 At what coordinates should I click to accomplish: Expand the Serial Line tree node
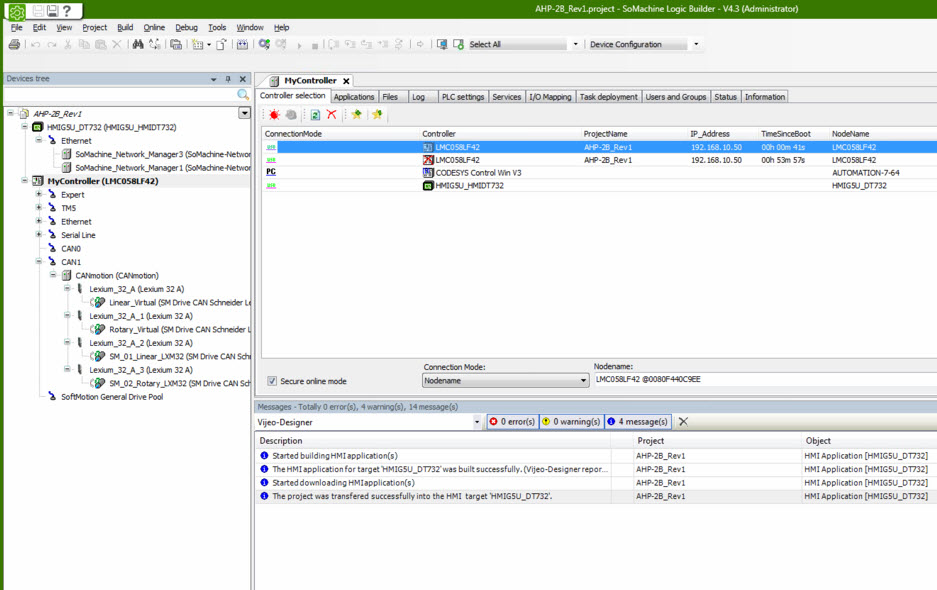39,234
